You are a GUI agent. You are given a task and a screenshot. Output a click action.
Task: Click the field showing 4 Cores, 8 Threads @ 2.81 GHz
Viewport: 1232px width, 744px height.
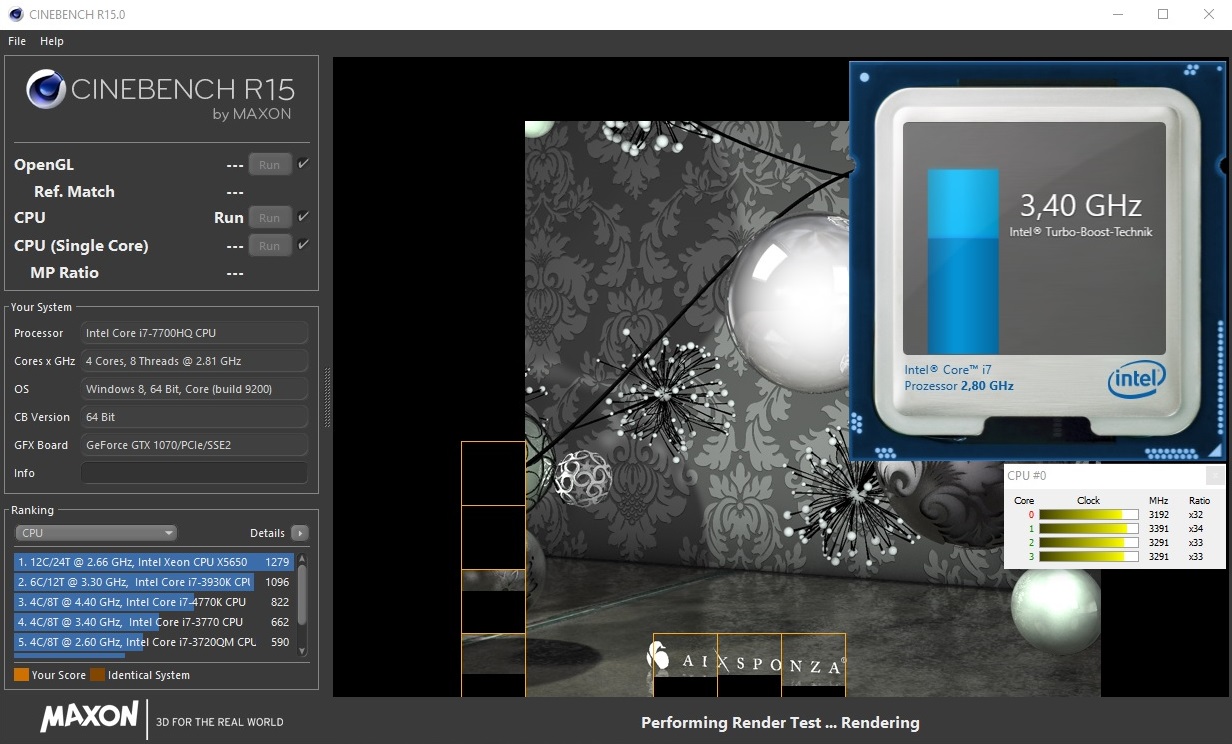[194, 361]
